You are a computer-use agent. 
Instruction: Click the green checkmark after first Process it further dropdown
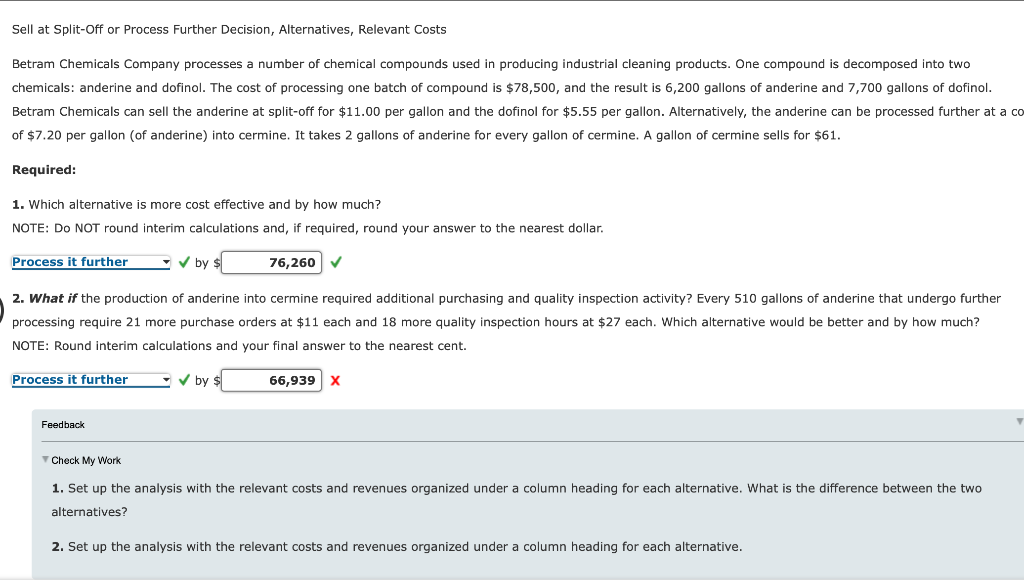click(x=184, y=262)
